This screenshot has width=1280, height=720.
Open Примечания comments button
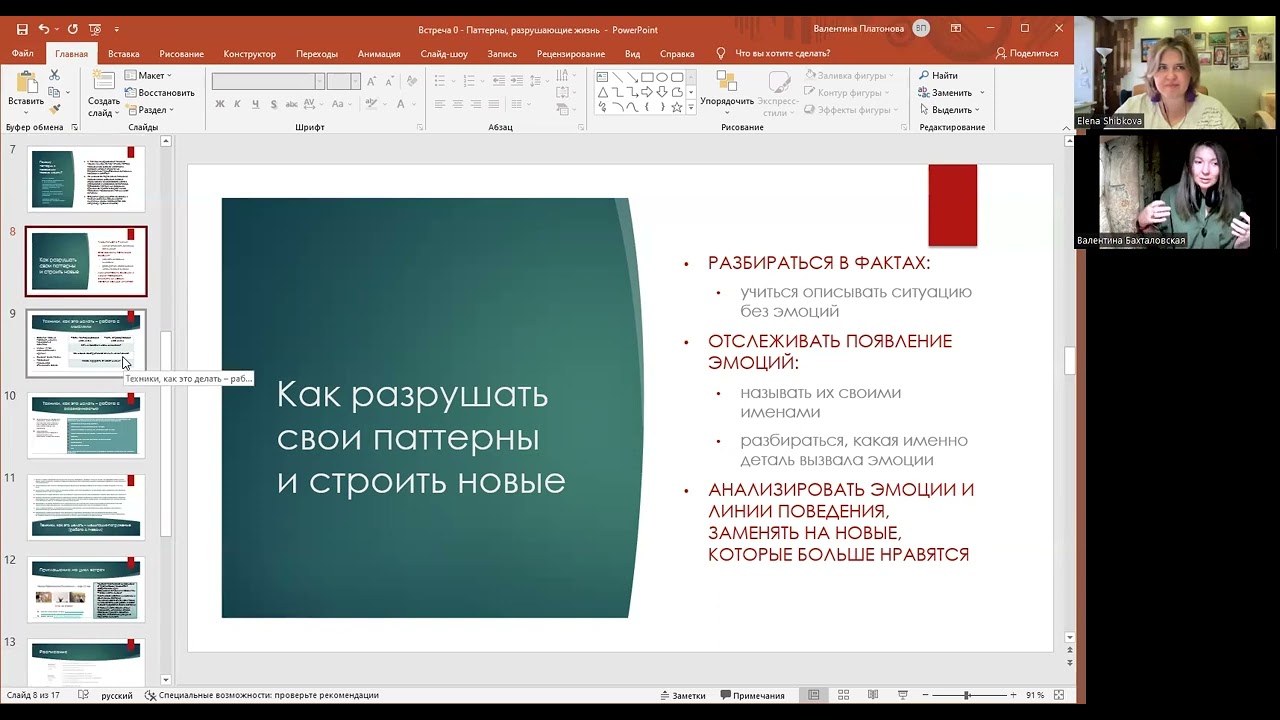coord(752,695)
